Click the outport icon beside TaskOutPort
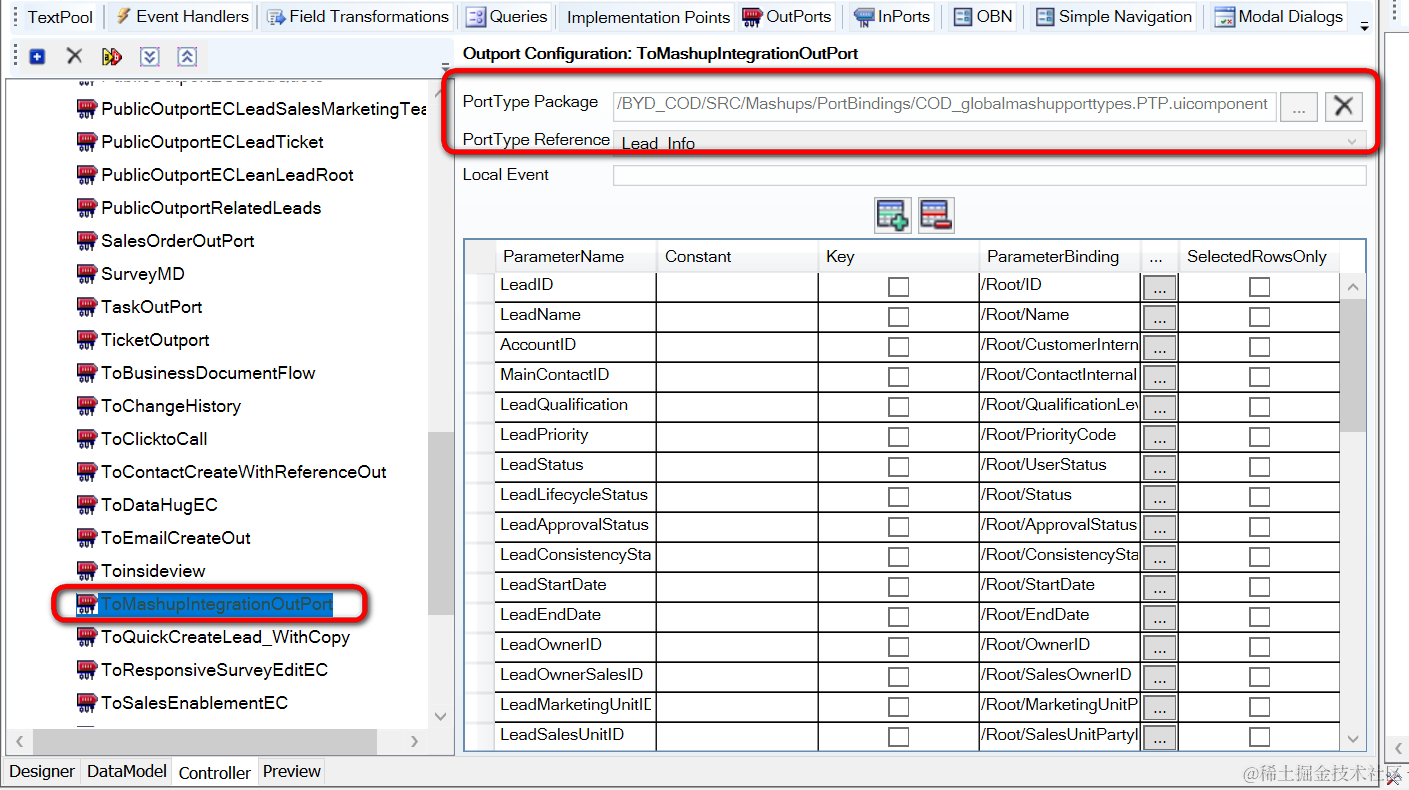 (x=87, y=307)
